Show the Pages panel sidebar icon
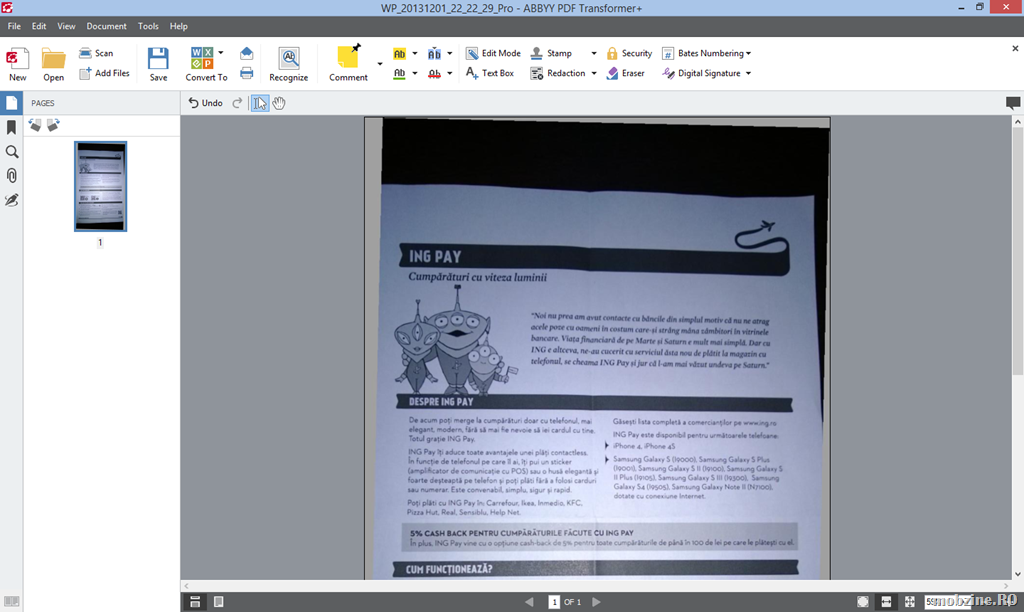 coord(11,103)
